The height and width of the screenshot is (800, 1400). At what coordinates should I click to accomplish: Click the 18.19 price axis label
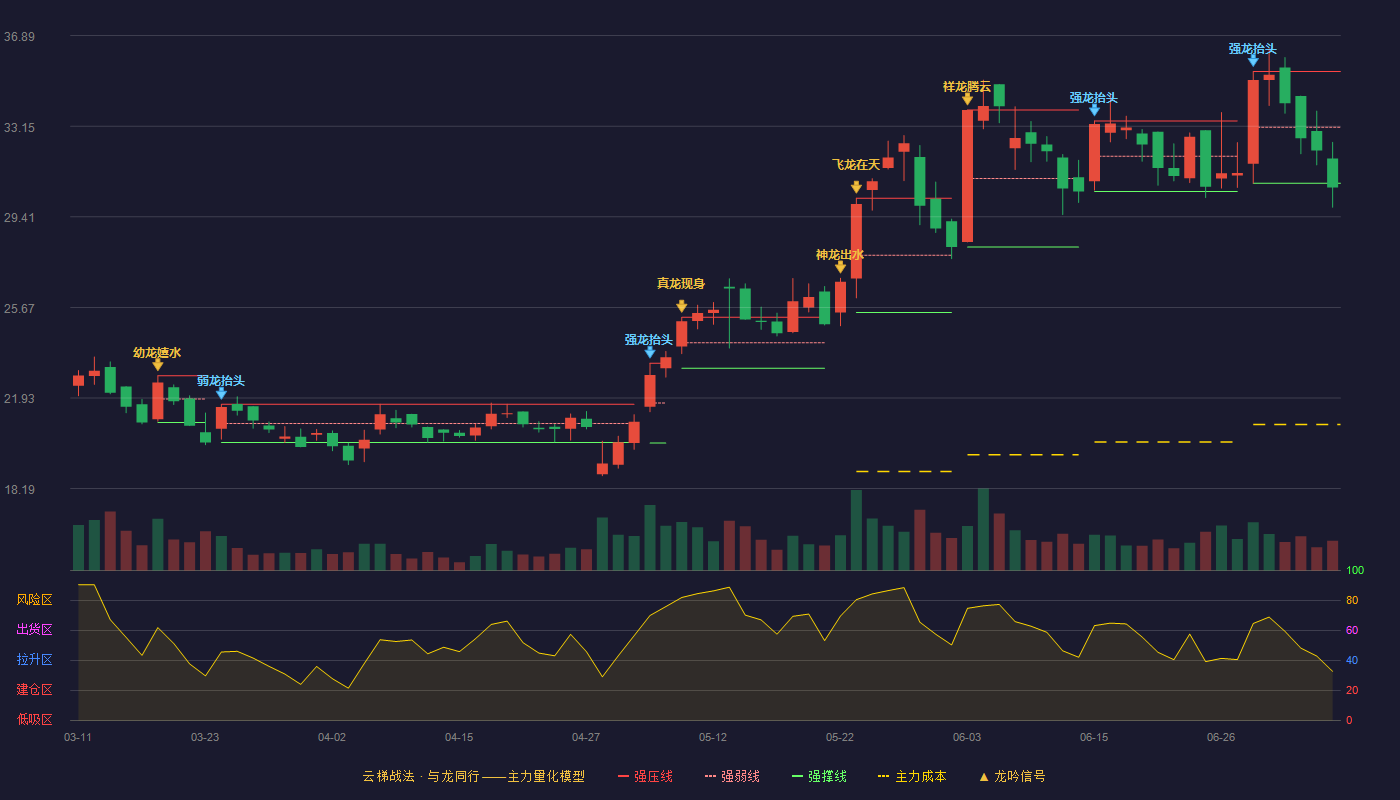19,490
